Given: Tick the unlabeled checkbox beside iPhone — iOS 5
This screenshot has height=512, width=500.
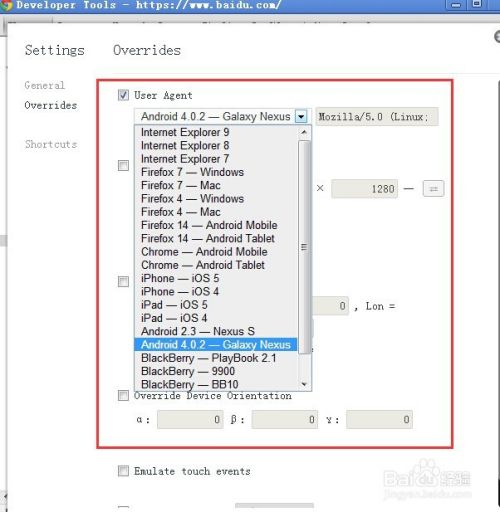Looking at the screenshot, I should pos(123,281).
